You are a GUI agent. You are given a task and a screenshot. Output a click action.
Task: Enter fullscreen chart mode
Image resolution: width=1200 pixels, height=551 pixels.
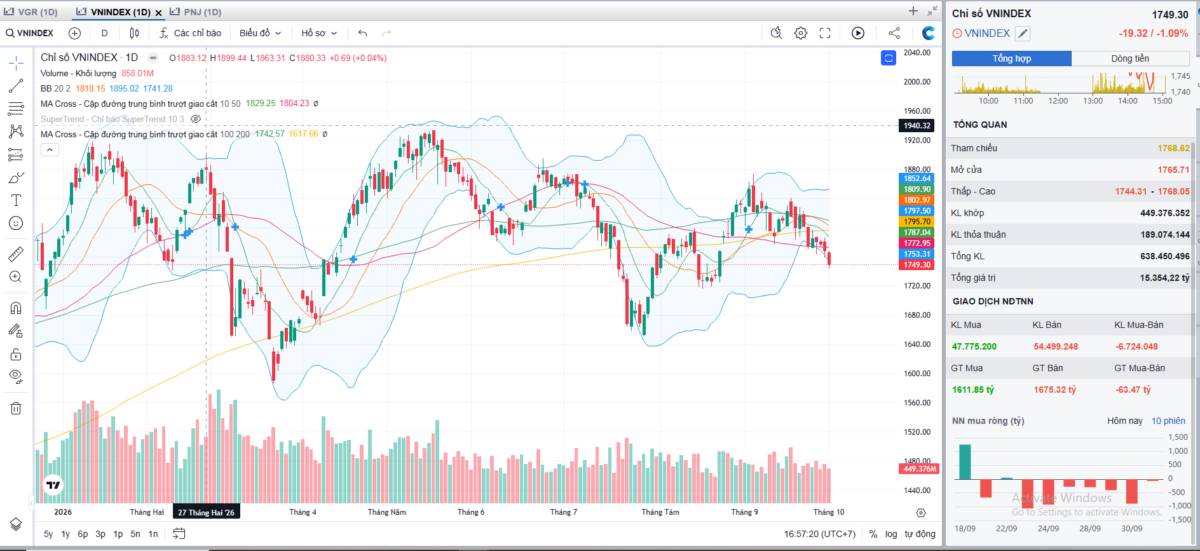(x=825, y=33)
